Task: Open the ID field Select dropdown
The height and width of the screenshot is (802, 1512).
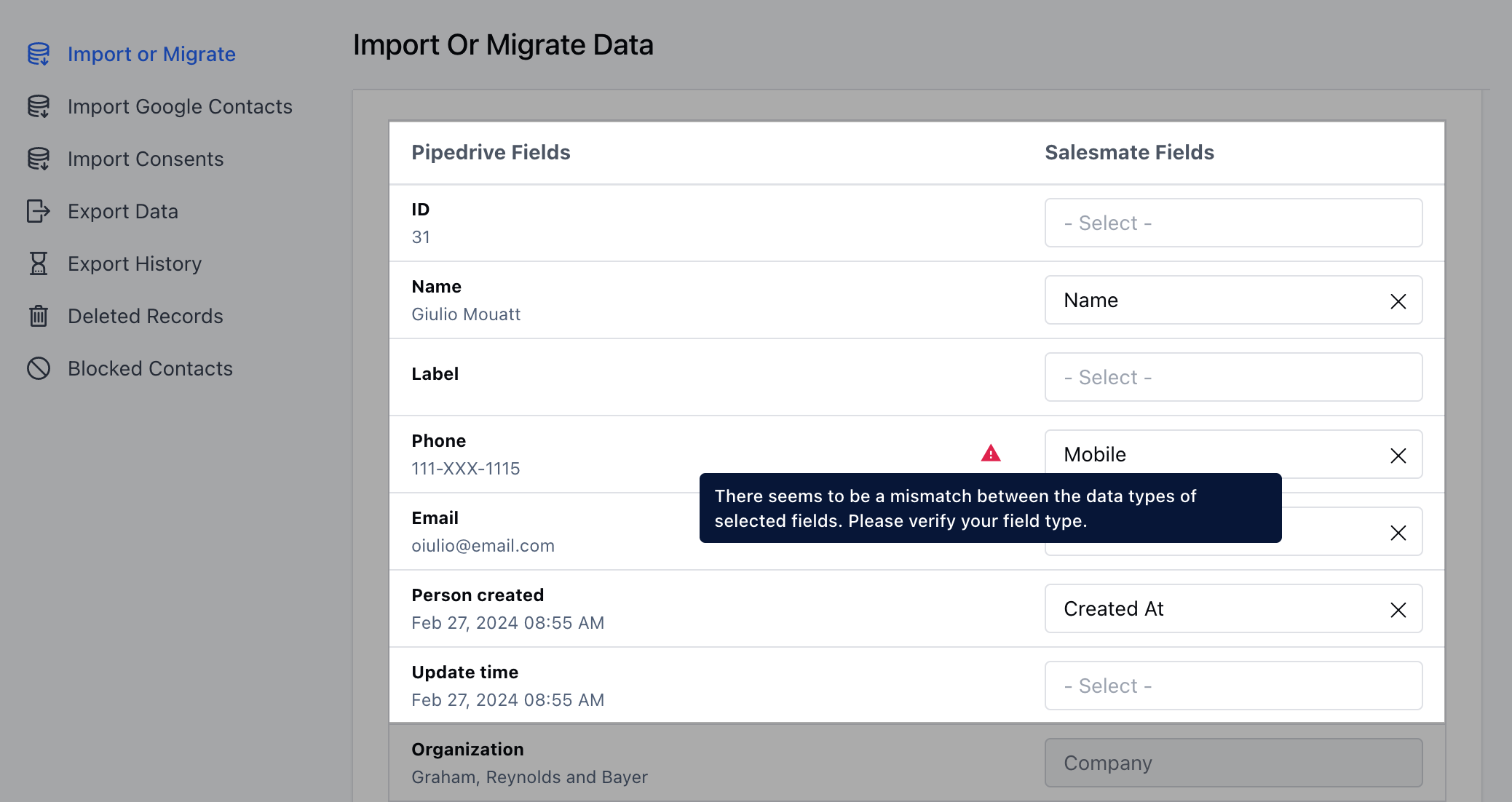Action: (1232, 223)
